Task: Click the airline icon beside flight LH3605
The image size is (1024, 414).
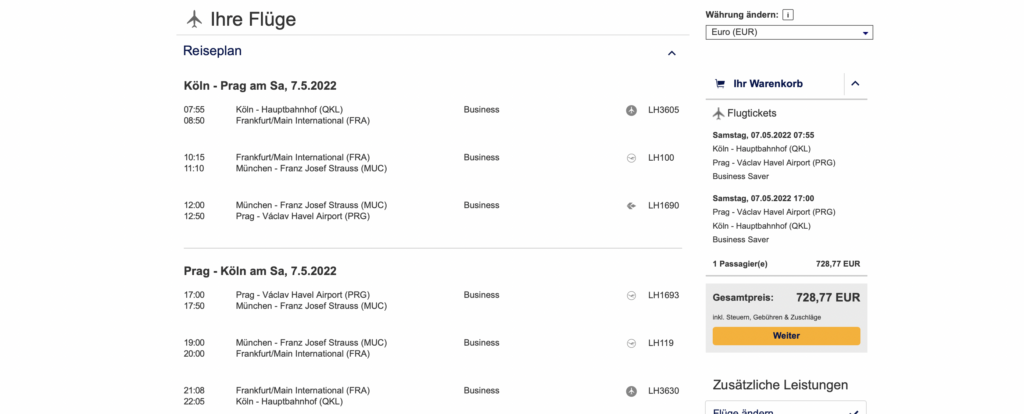Action: (x=631, y=110)
